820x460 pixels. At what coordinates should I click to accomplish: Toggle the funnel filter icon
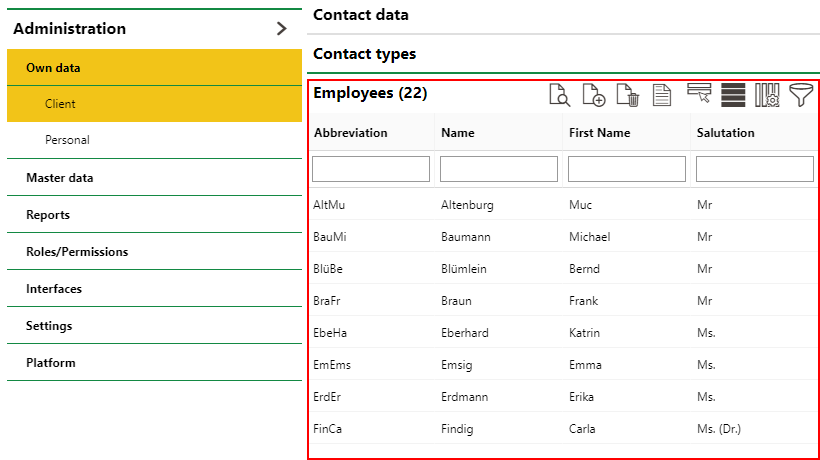(x=801, y=95)
